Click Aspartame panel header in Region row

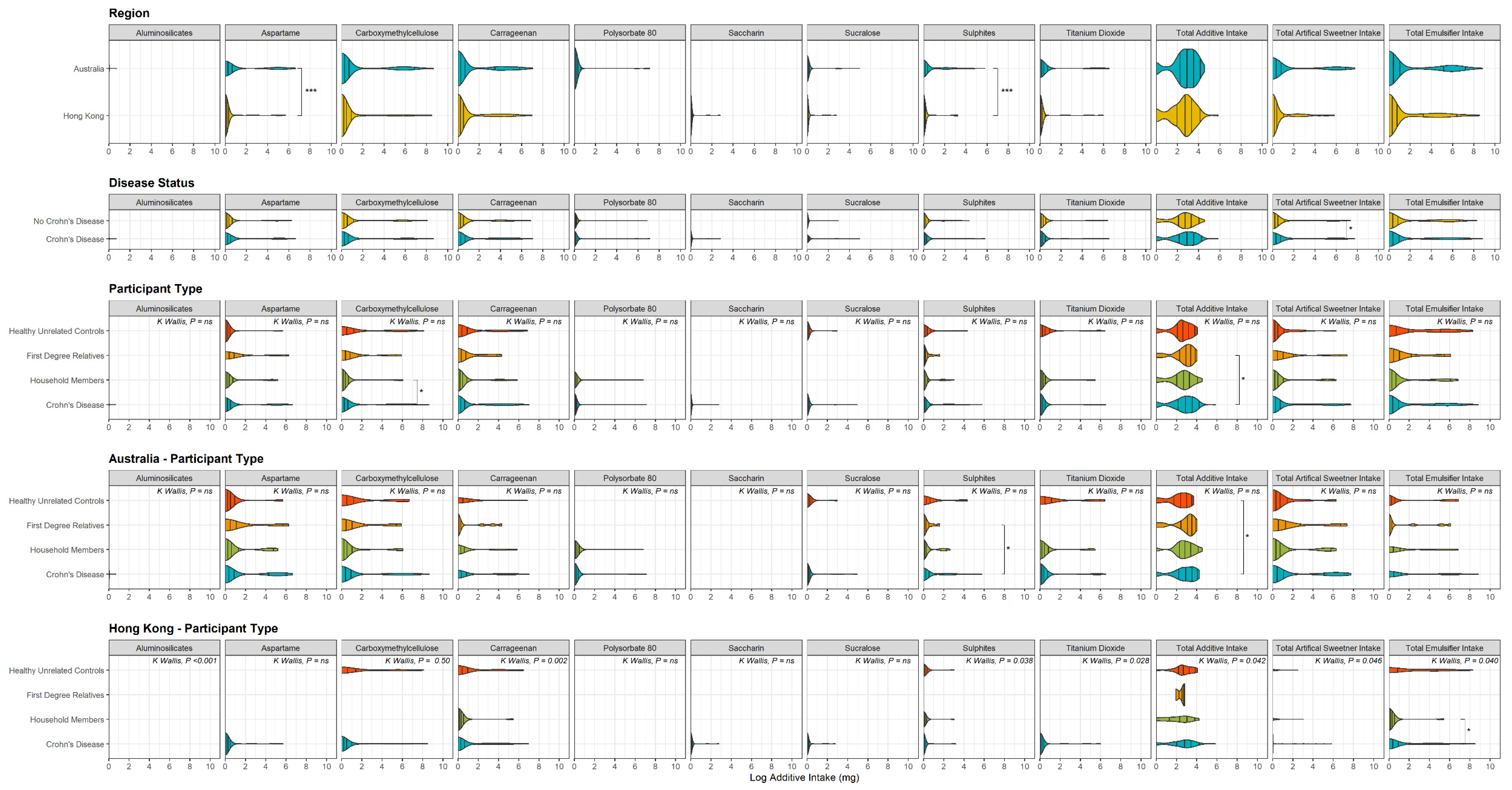tap(281, 33)
